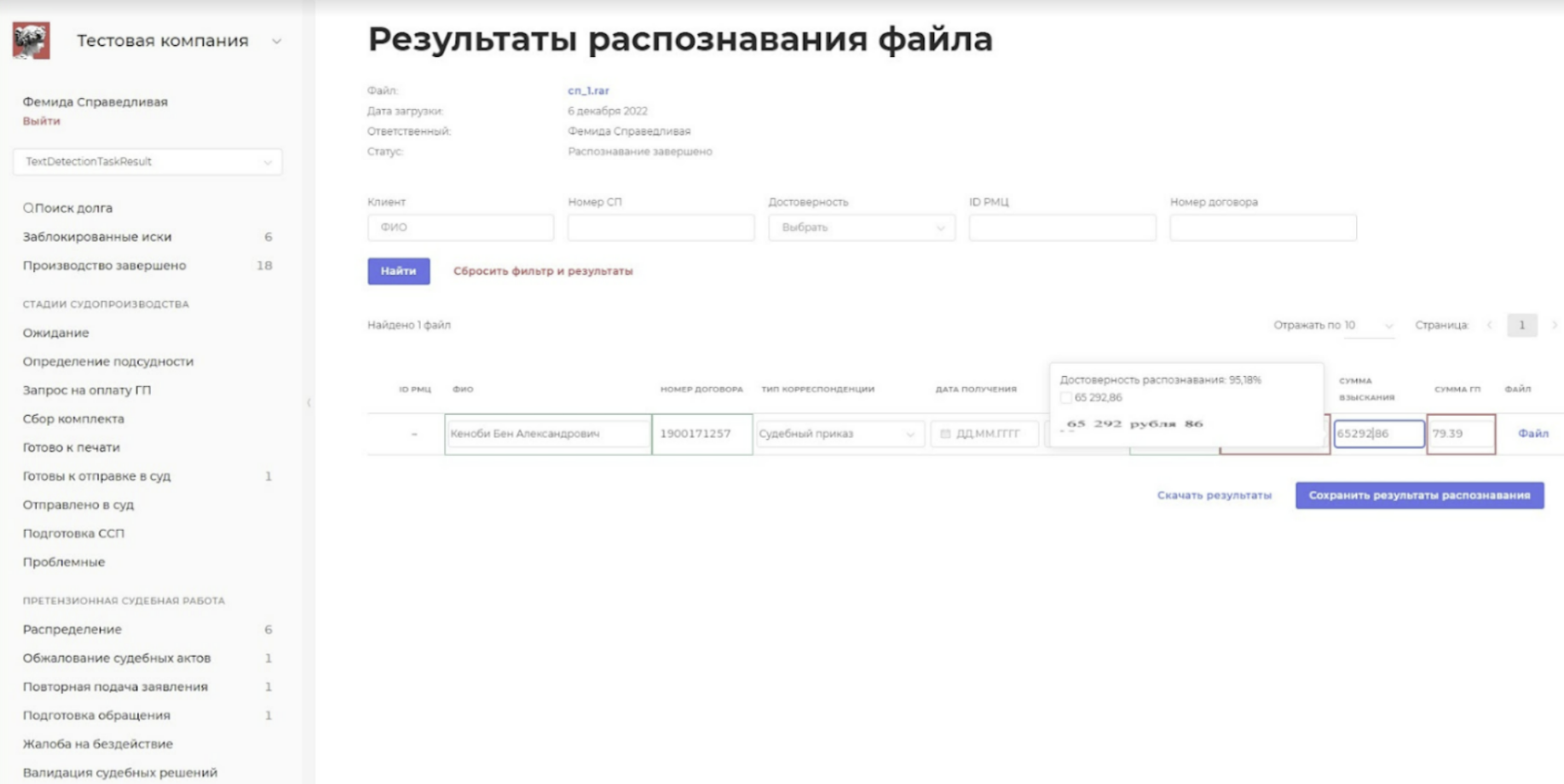1564x784 pixels.
Task: Open the cn_1.rar file link
Action: pos(588,90)
